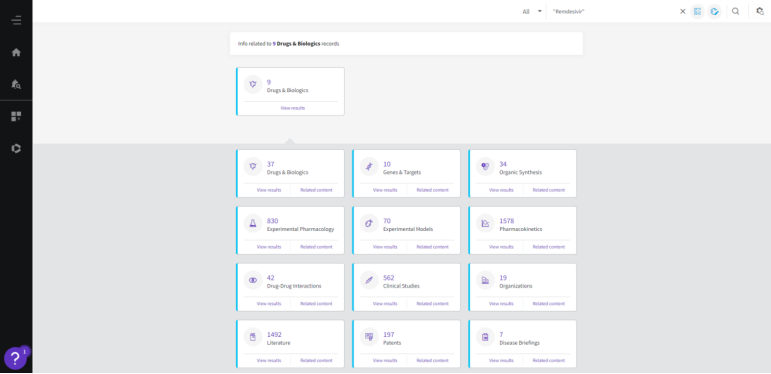View results for Experimental Models
Viewport: 771px width, 374px height.
[385, 247]
